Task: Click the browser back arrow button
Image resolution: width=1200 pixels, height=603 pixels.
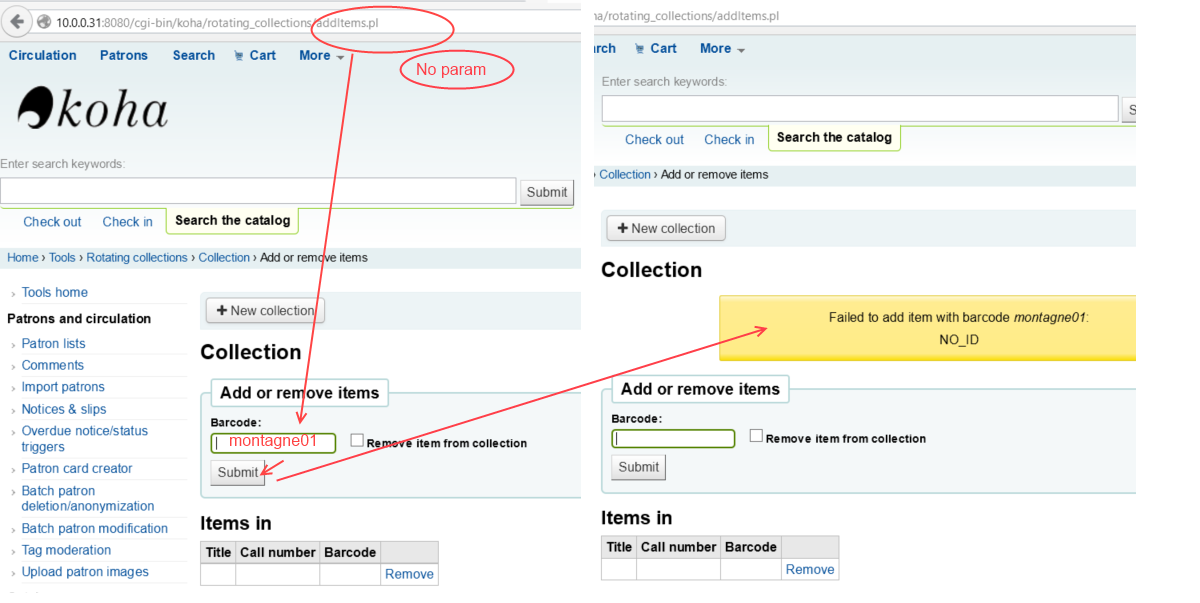Action: pos(17,22)
